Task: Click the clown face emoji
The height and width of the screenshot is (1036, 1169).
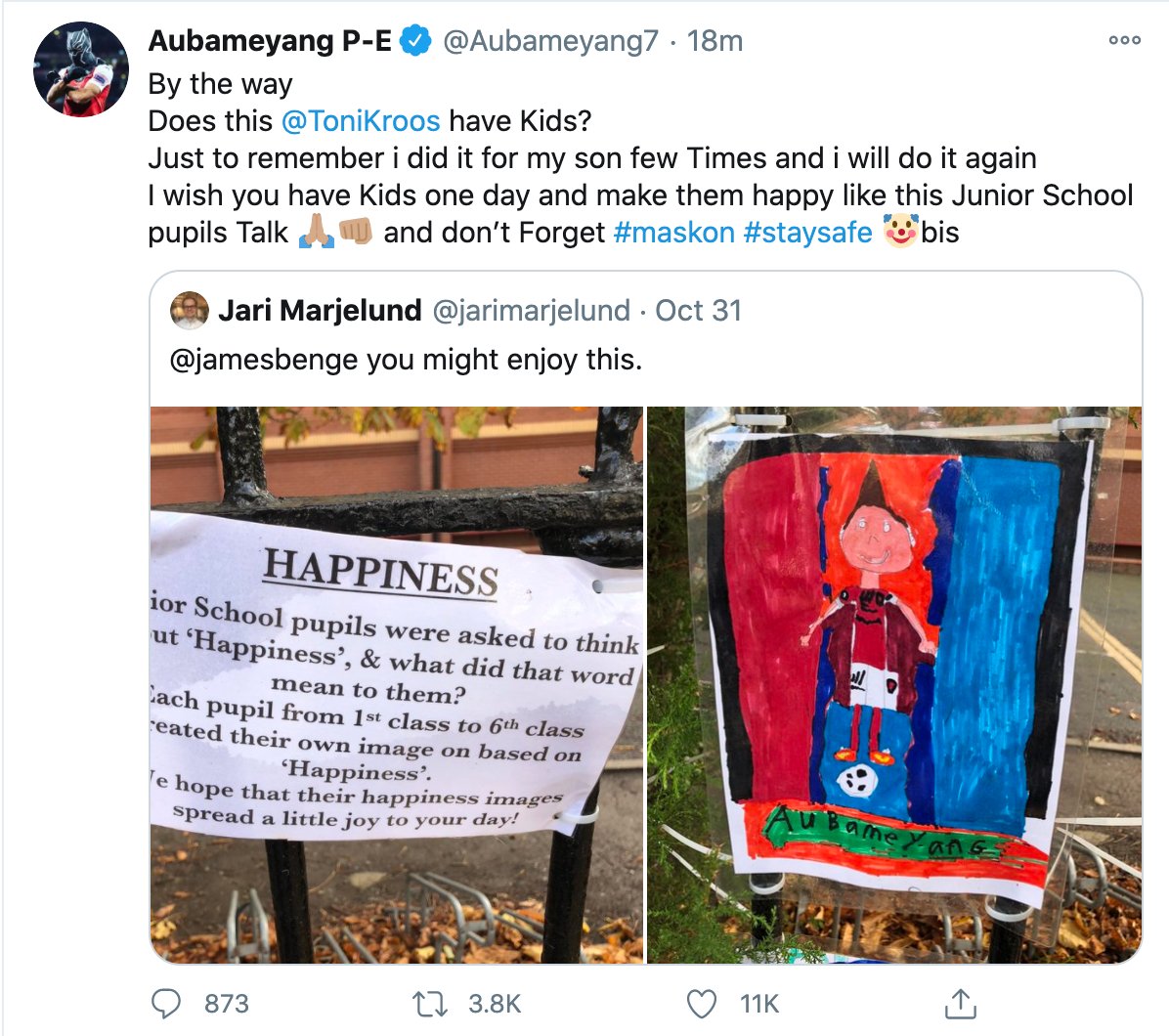Action: click(x=900, y=232)
